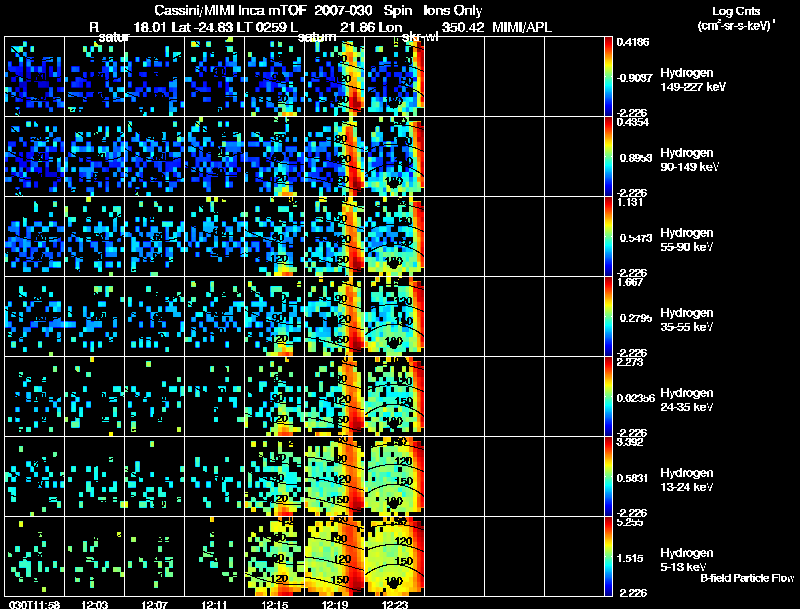
Task: Click the Hydrogen 90-149 keV color bar
Action: coord(610,156)
